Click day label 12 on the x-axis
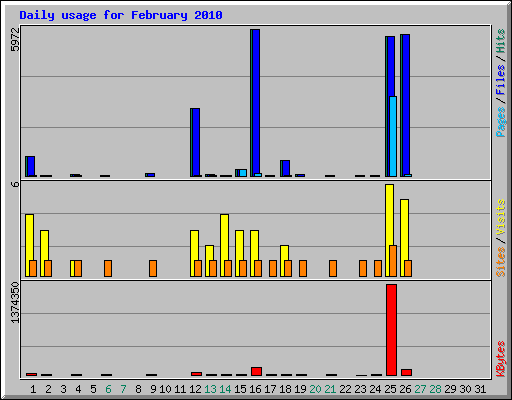Image resolution: width=512 pixels, height=400 pixels. [x=195, y=389]
